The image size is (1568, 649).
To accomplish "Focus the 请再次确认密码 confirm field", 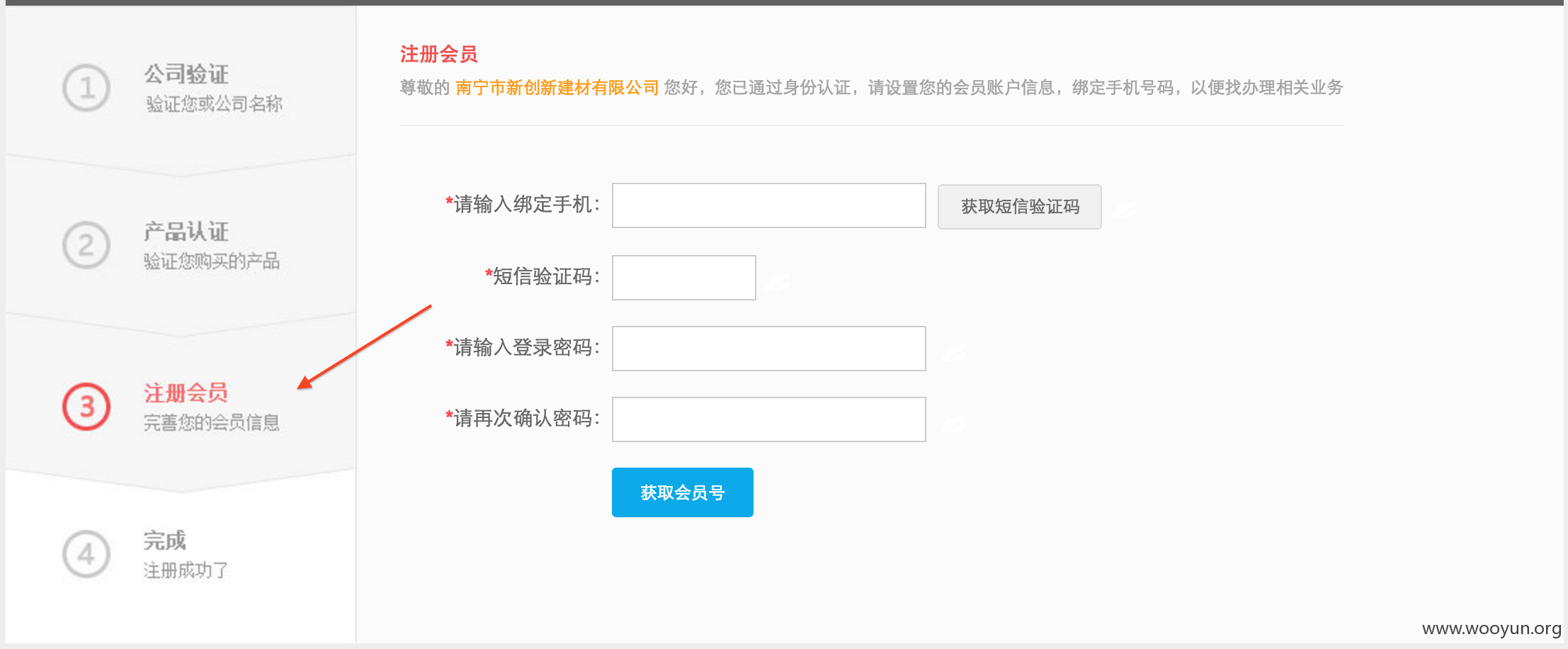I will click(769, 419).
